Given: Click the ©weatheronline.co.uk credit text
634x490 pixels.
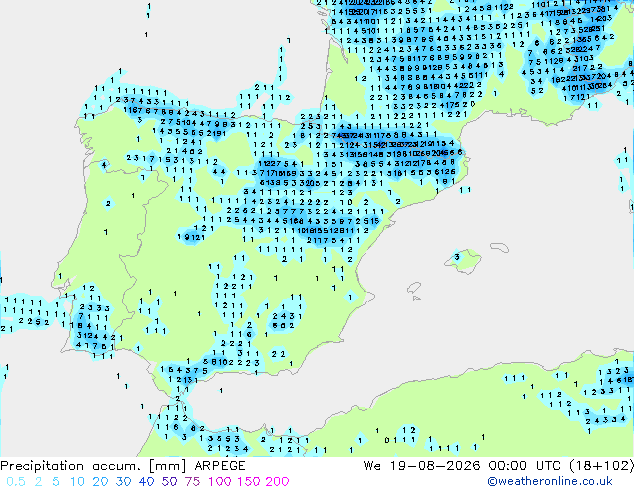Looking at the screenshot, I should 550,482.
